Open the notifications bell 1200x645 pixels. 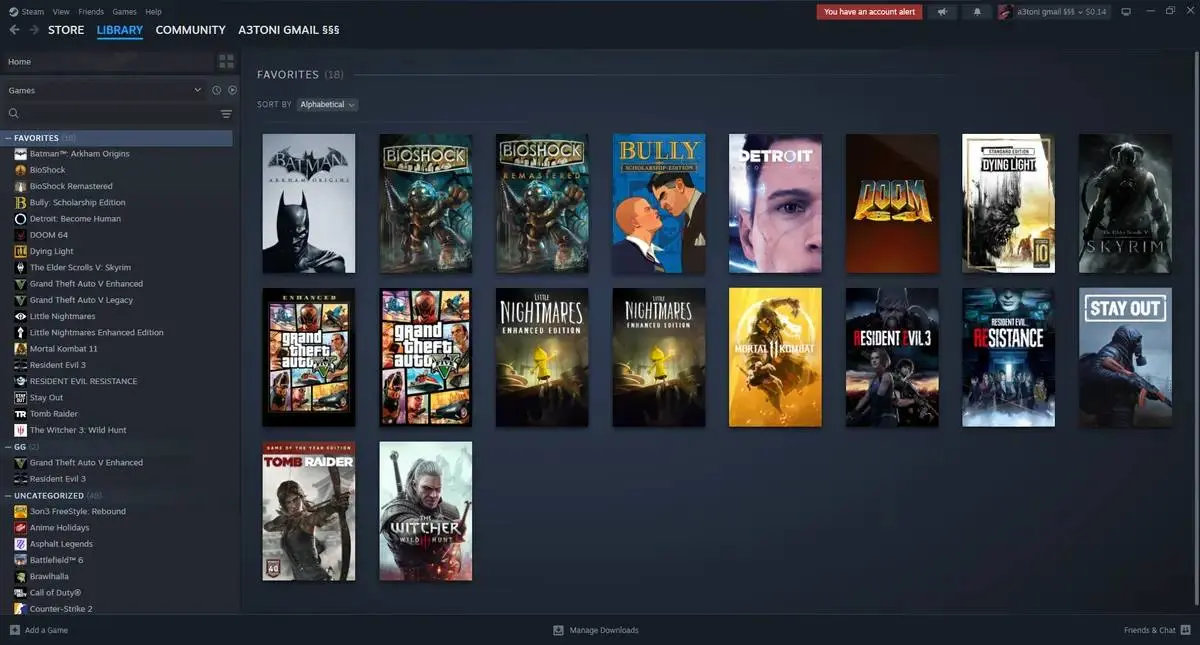pos(977,12)
